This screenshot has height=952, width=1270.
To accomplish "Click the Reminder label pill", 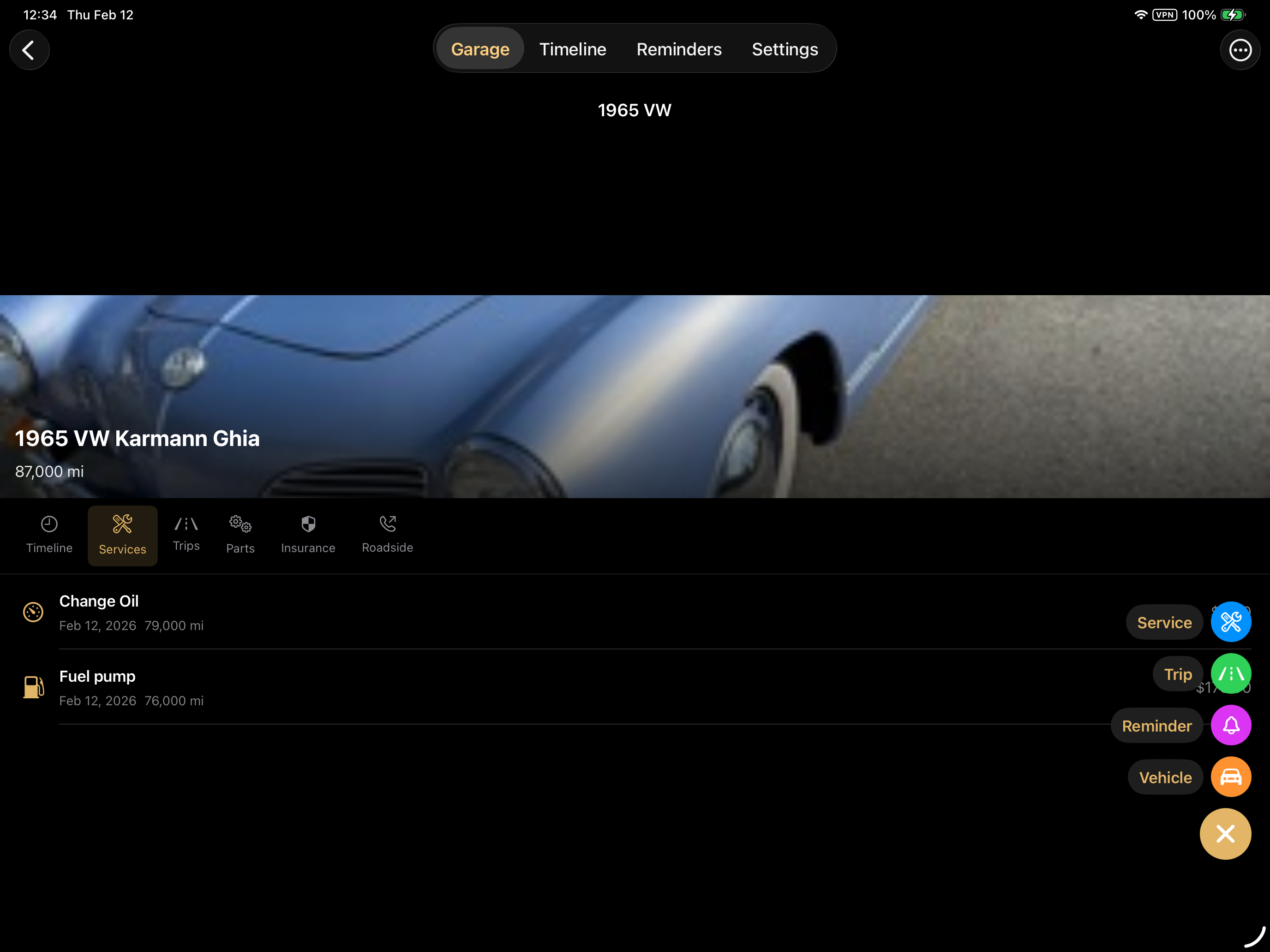I will click(x=1157, y=726).
